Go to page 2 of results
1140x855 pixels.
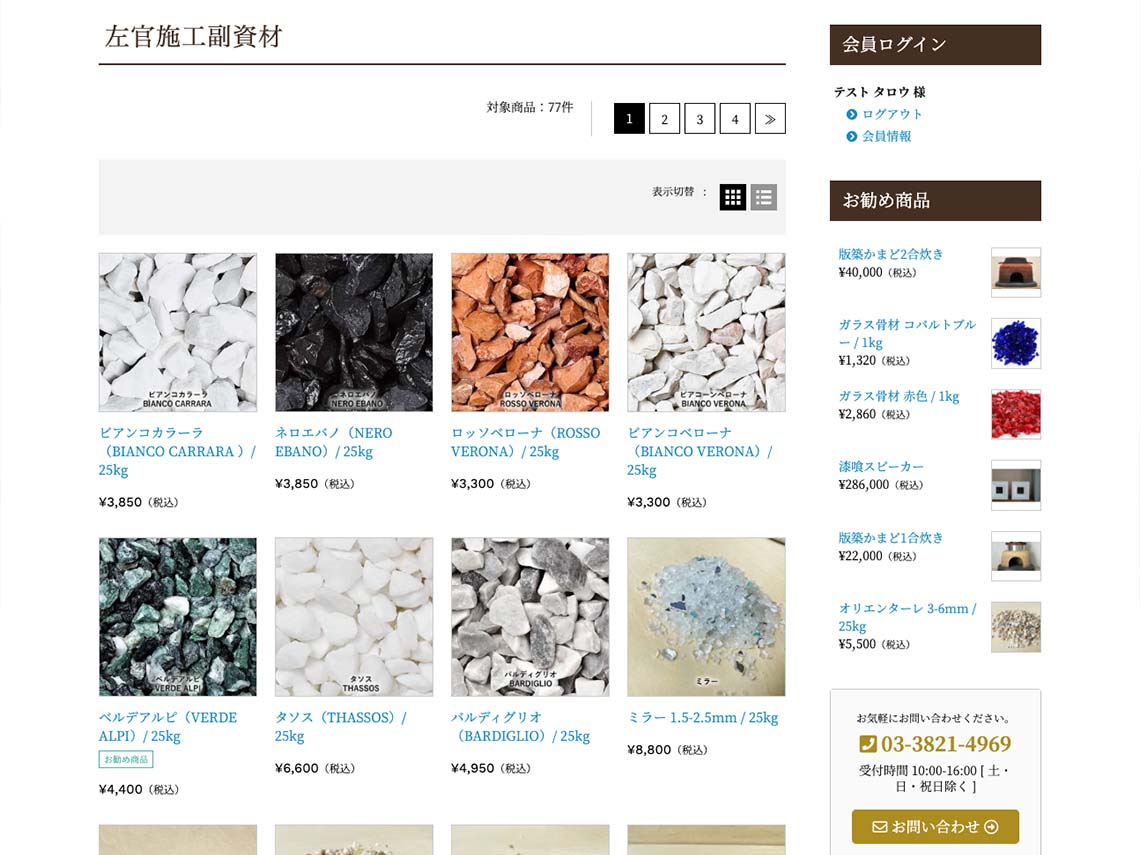(x=664, y=119)
